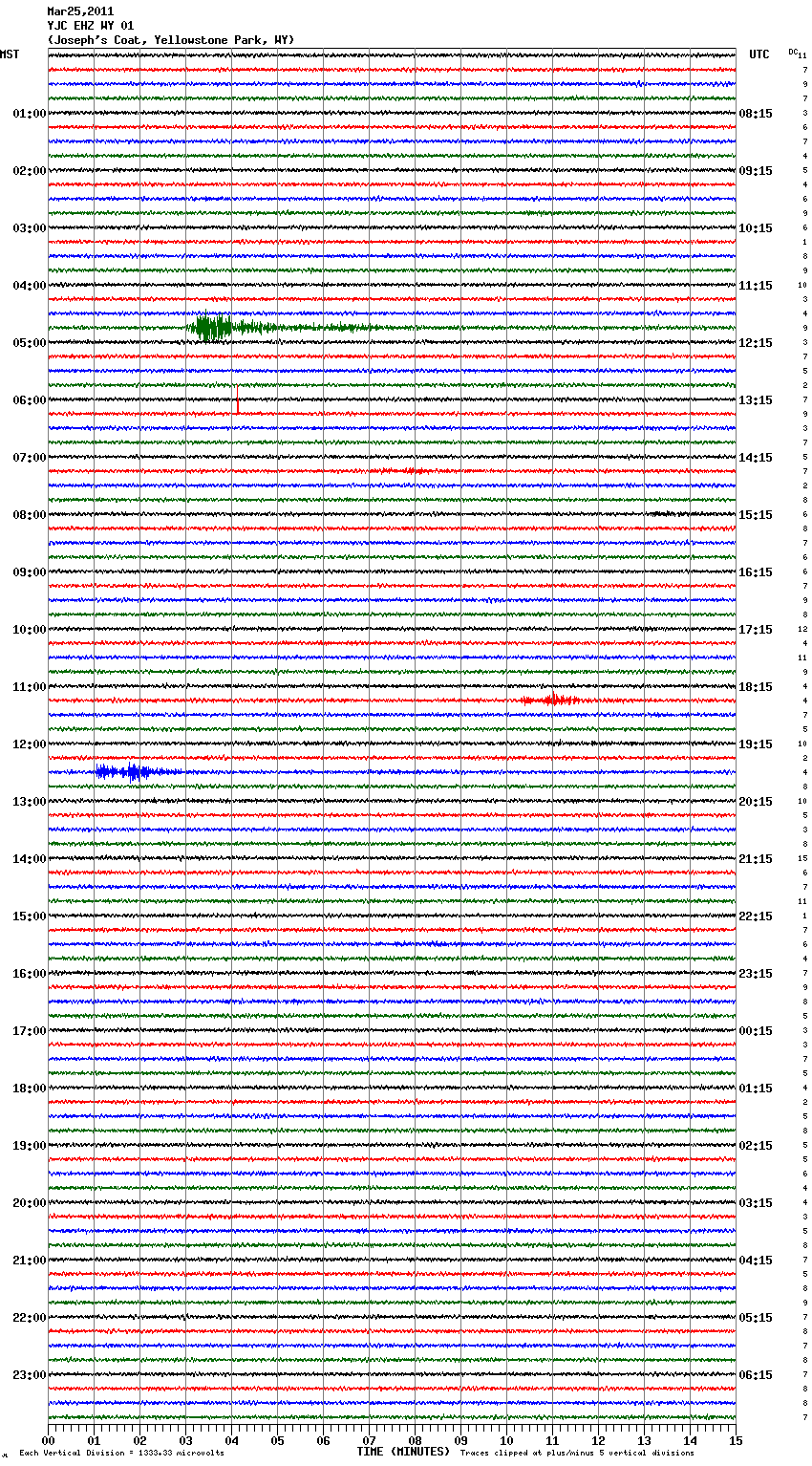Viewport: 812px width, 1466px height.
Task: Click the red vertical spike near 06:00
Action: click(237, 399)
